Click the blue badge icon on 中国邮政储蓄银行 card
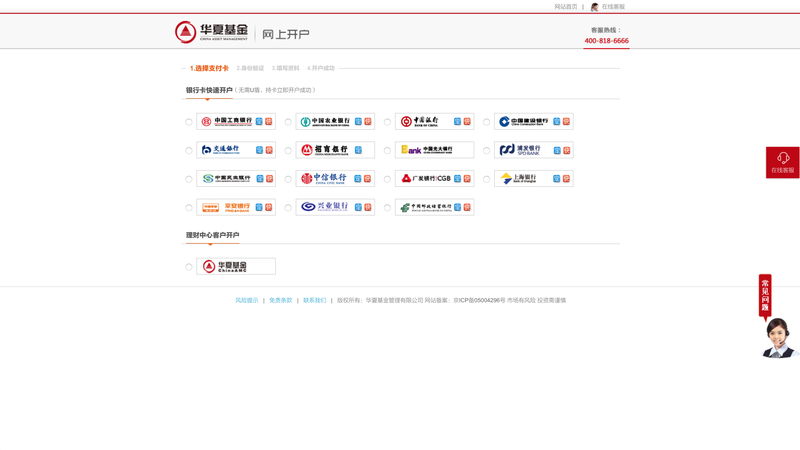Image resolution: width=800 pixels, height=450 pixels. (x=457, y=207)
